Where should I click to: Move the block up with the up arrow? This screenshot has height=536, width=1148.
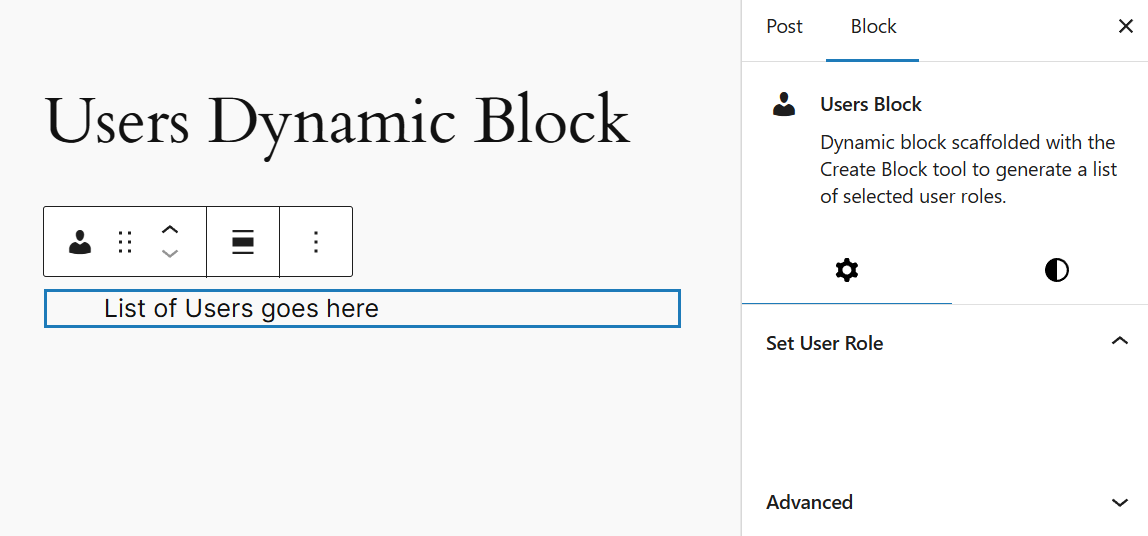[170, 229]
